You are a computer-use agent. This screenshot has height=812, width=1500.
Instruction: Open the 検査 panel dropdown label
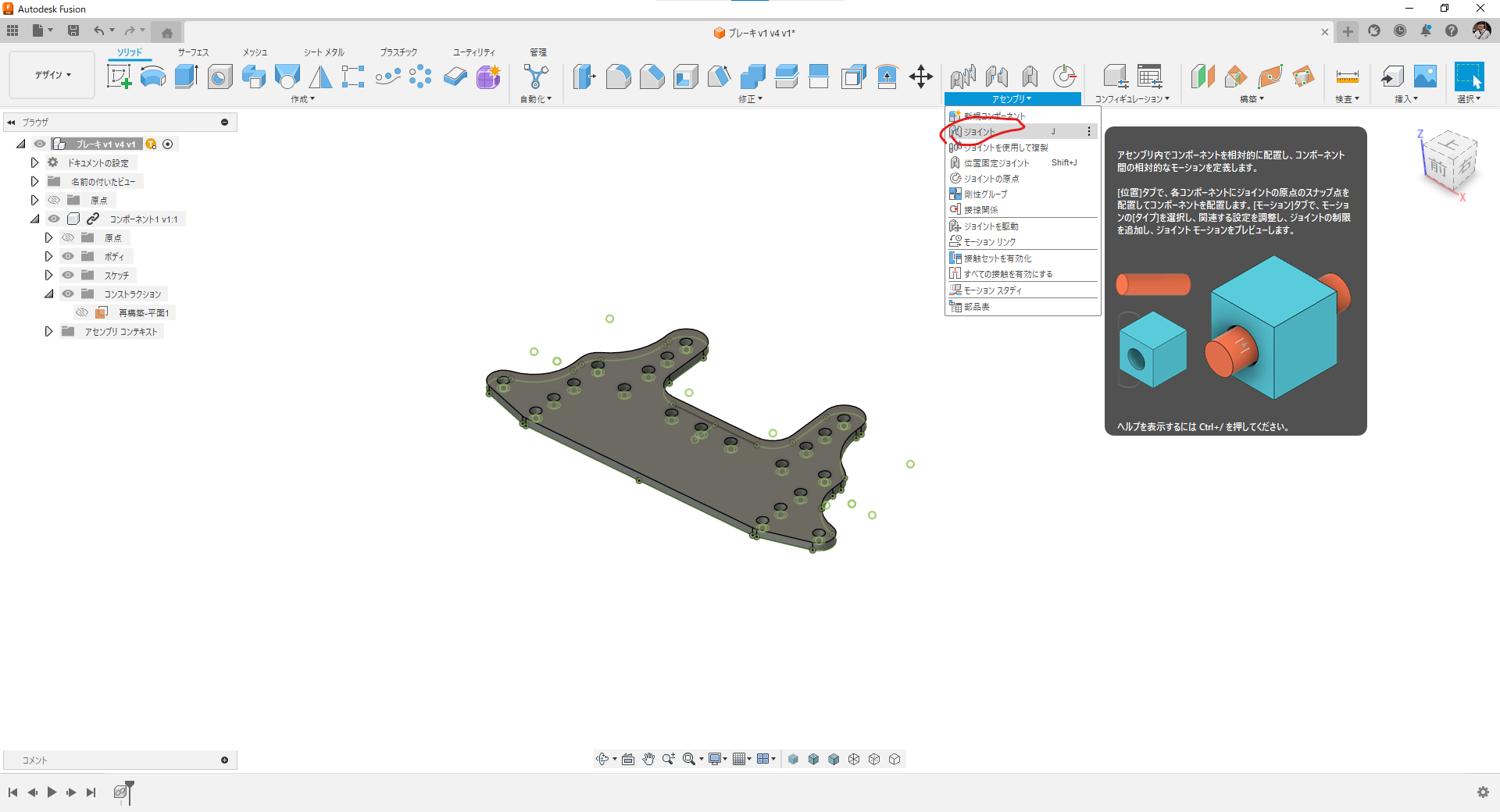pos(1347,99)
